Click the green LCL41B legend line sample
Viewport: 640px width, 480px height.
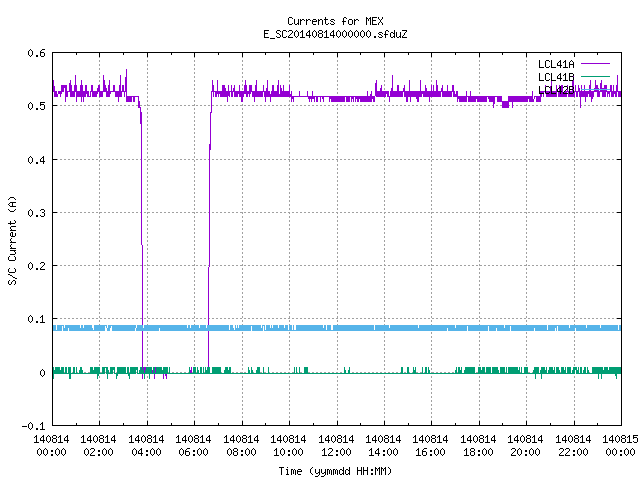pyautogui.click(x=595, y=76)
